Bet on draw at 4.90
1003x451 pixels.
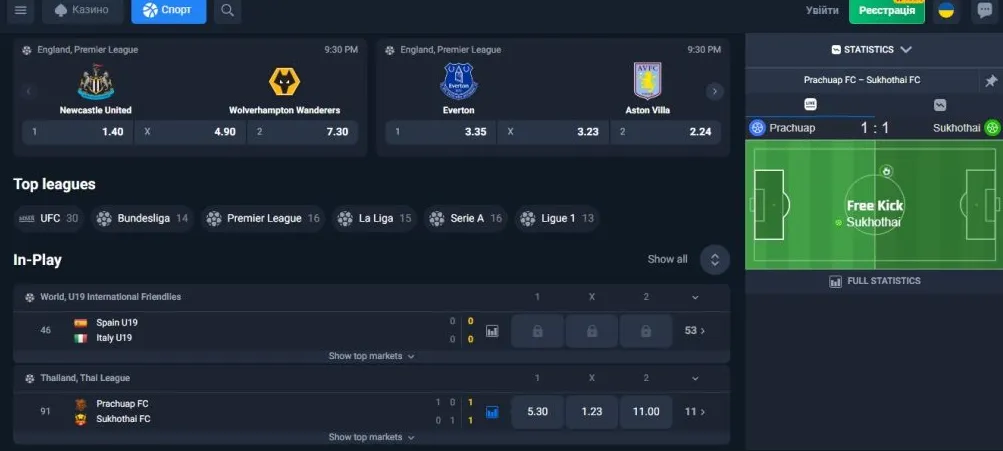click(190, 132)
